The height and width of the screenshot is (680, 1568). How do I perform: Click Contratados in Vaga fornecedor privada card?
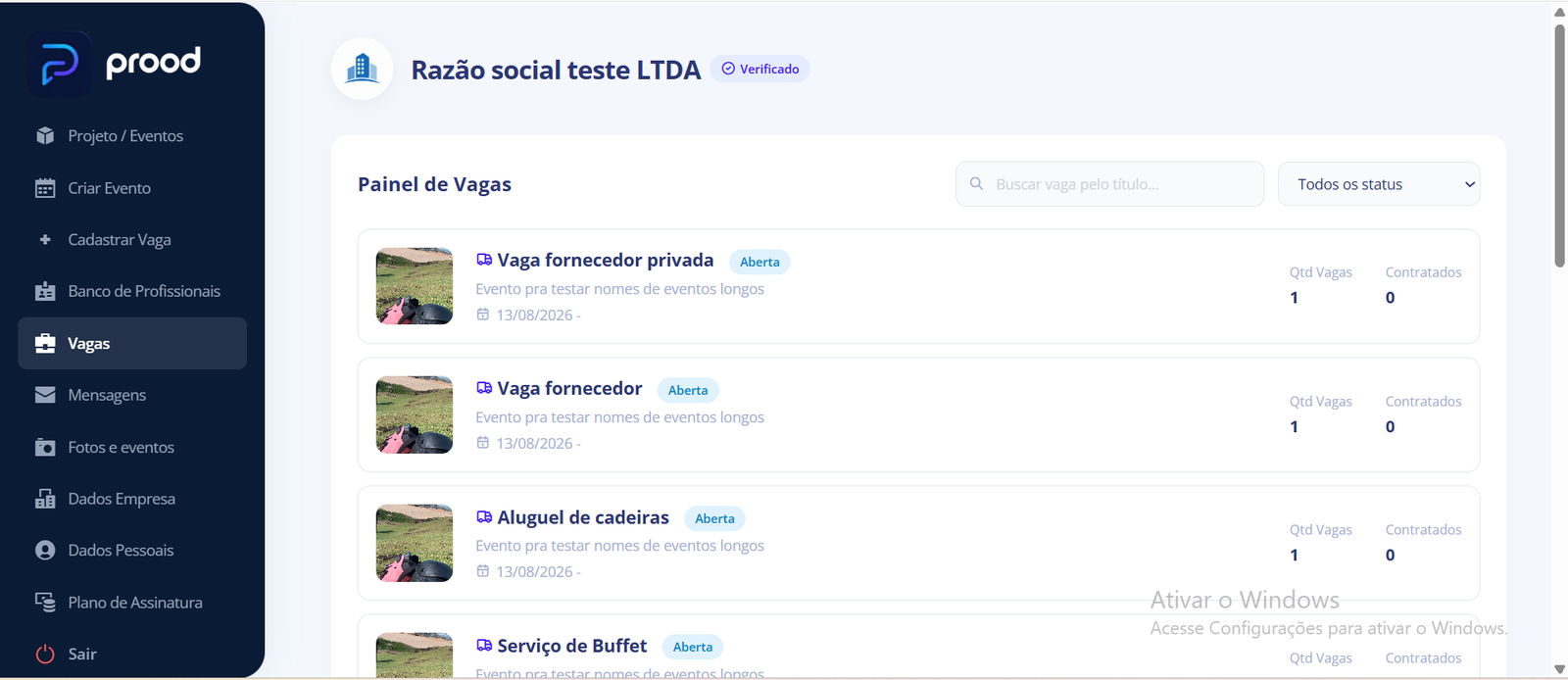(1423, 272)
